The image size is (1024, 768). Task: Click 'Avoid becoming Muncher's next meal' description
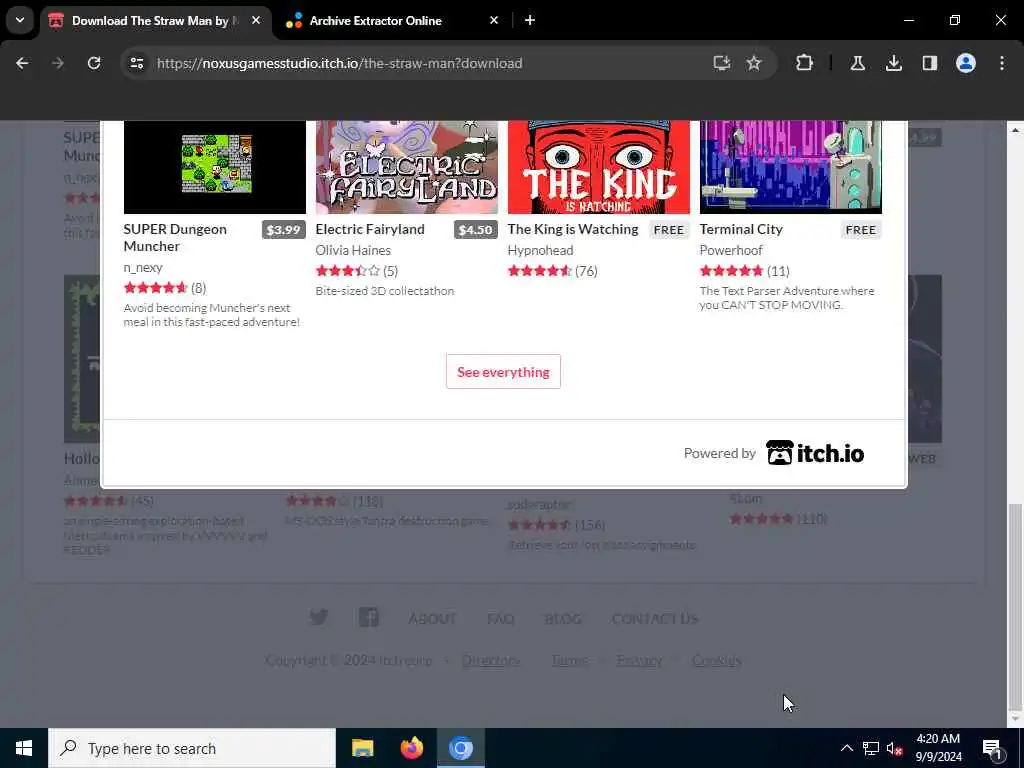tap(212, 315)
